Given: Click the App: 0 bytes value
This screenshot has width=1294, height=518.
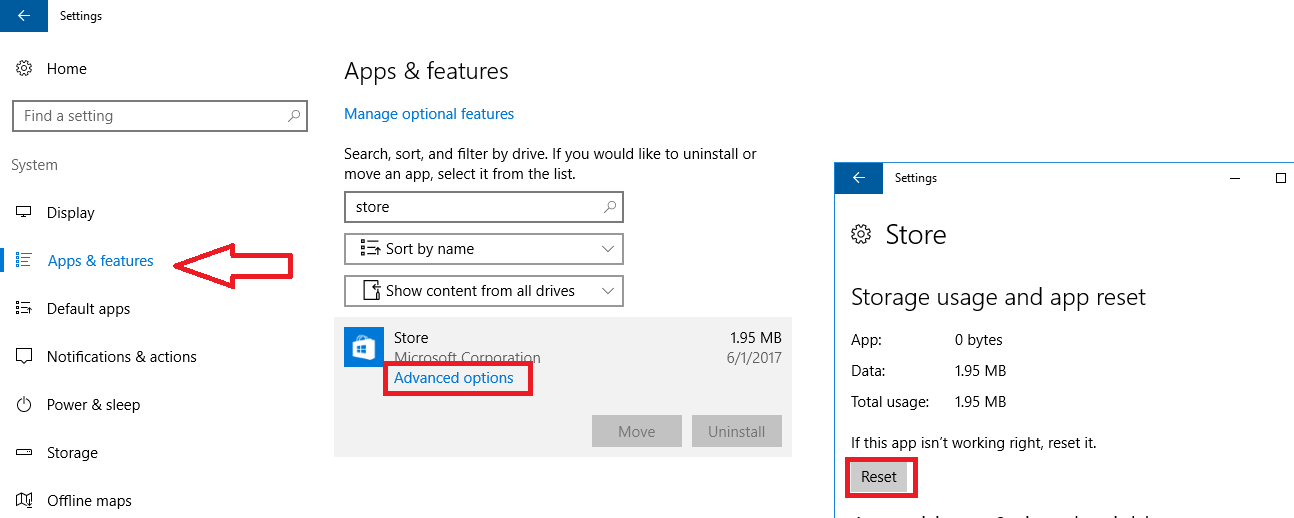Looking at the screenshot, I should click(x=979, y=340).
